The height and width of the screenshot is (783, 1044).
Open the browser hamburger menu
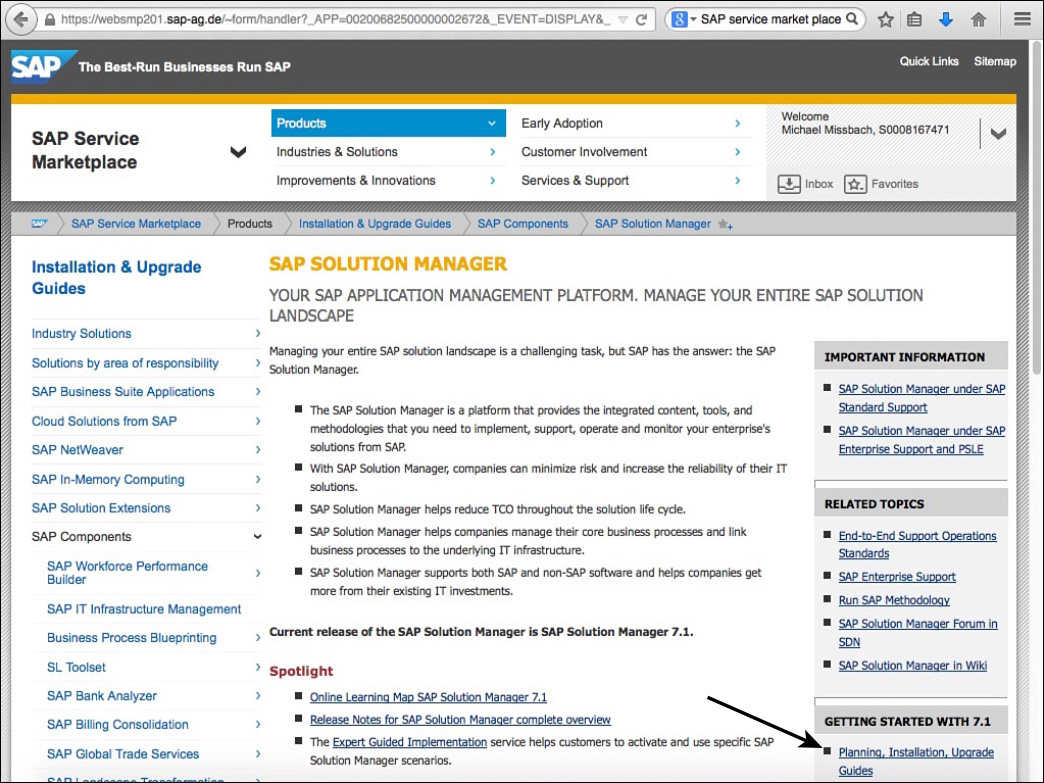pyautogui.click(x=1022, y=19)
